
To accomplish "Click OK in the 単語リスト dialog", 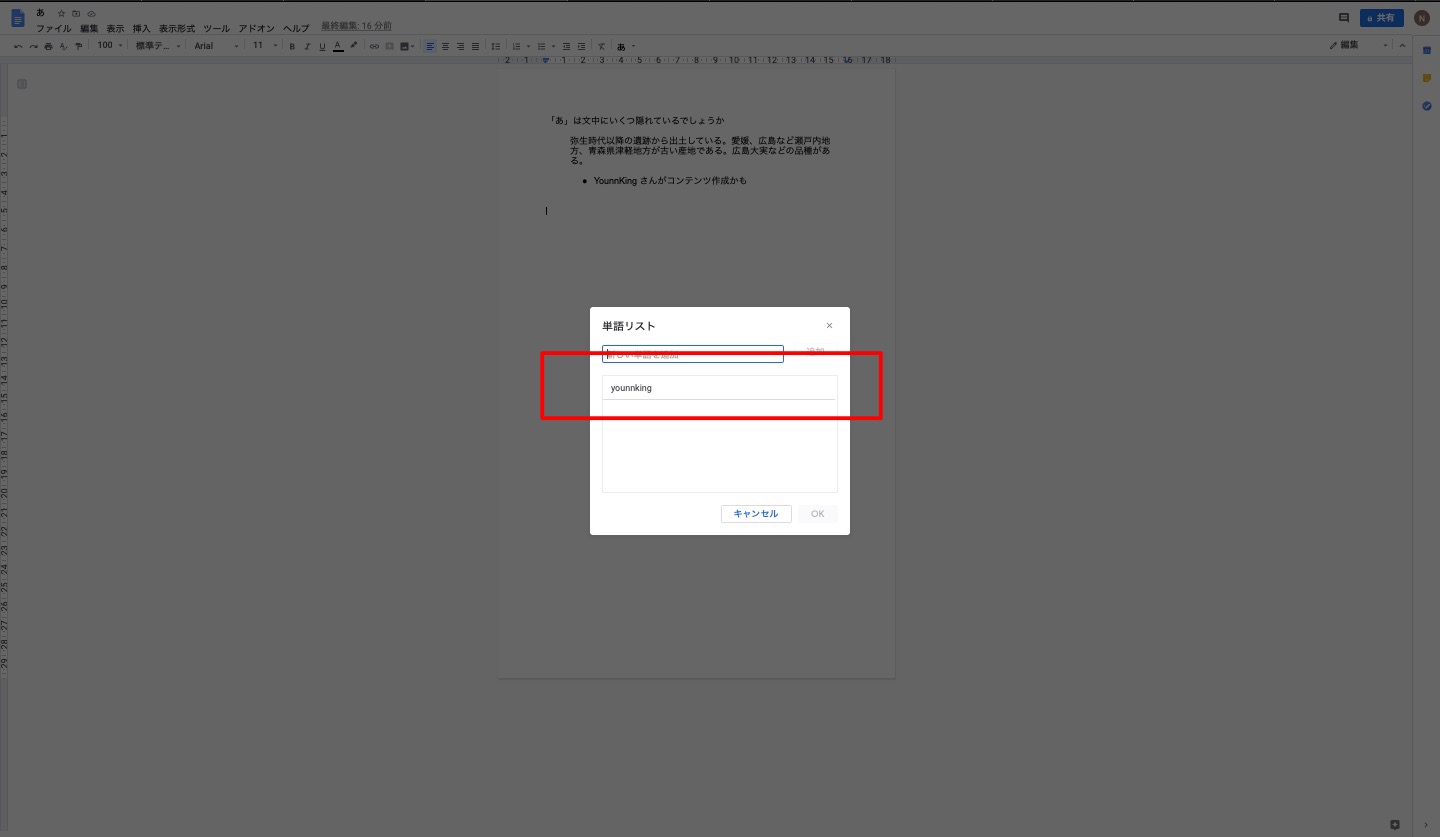I will tap(817, 514).
